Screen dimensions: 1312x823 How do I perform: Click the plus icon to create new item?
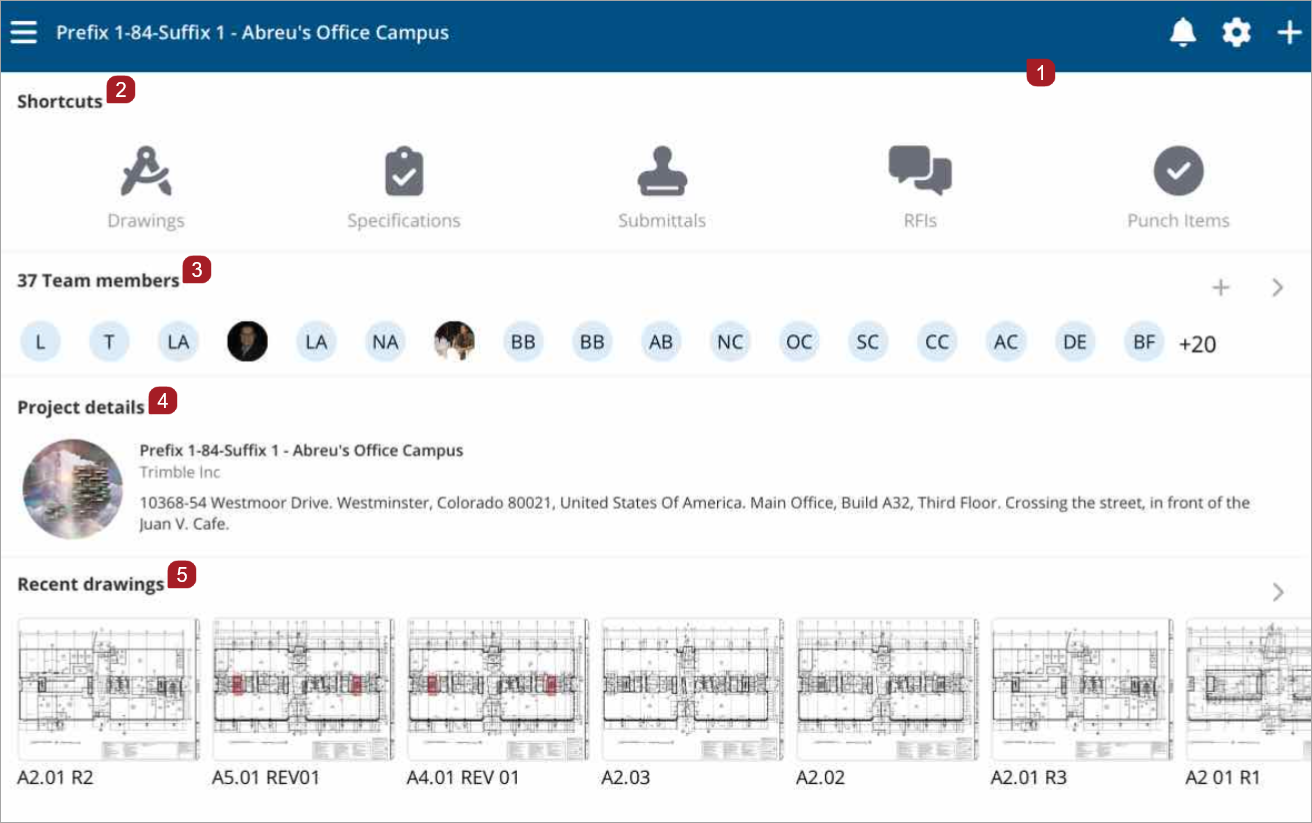pos(1288,31)
